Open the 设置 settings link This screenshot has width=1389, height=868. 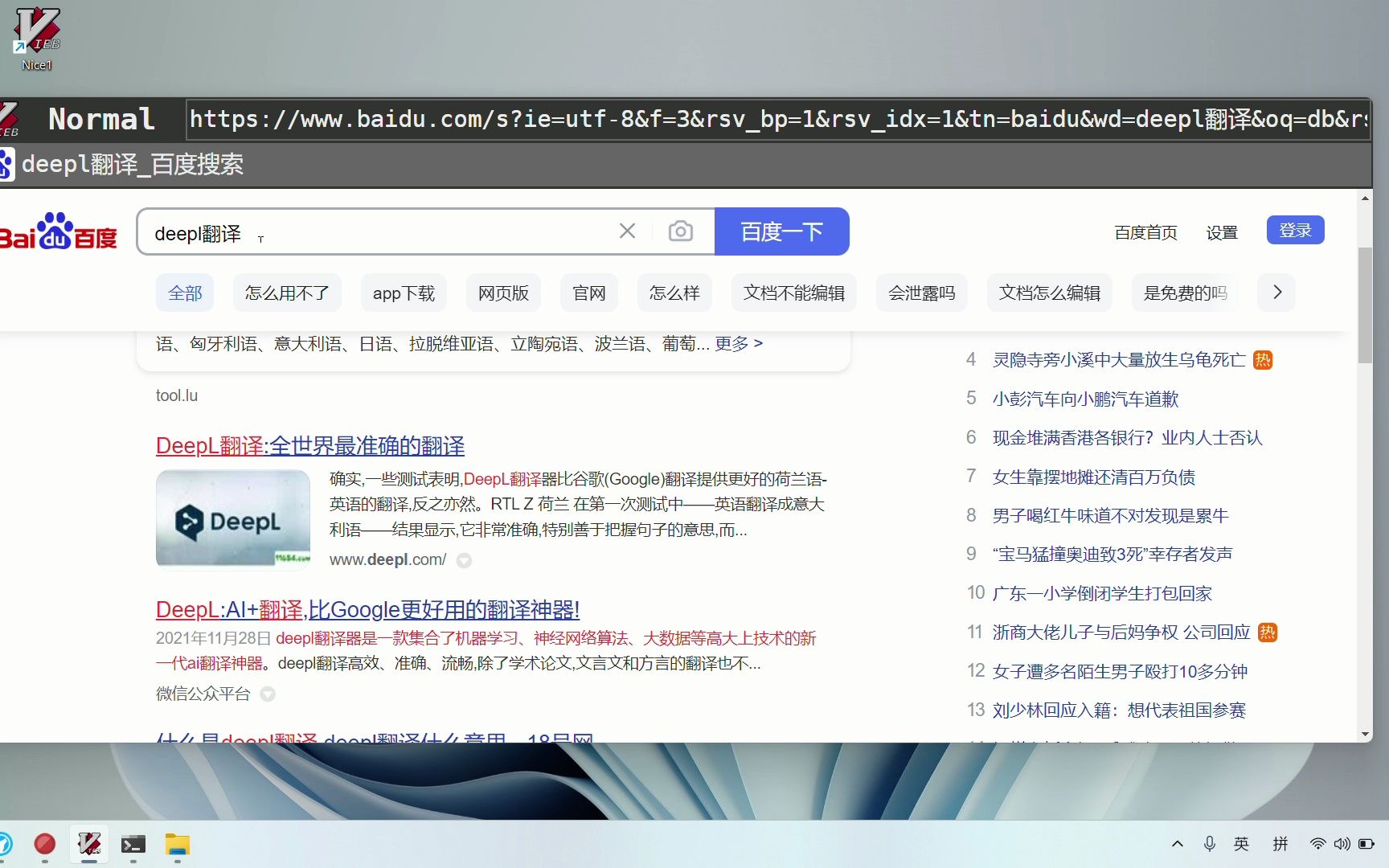[1222, 232]
